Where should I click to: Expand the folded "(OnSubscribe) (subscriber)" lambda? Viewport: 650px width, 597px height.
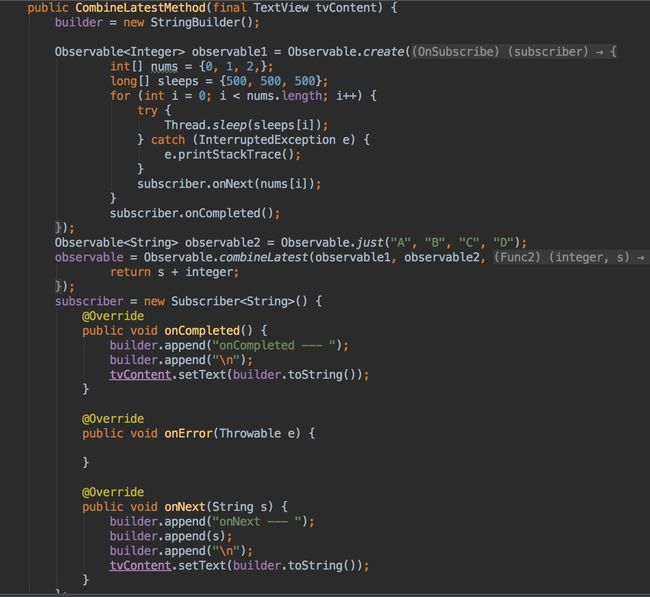pyautogui.click(x=514, y=52)
